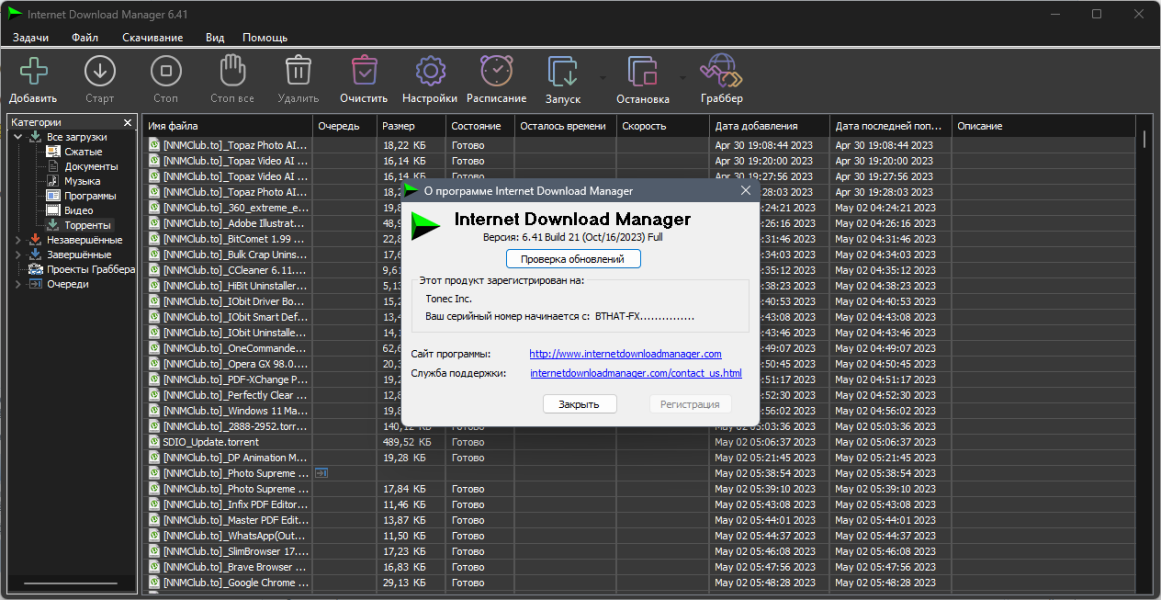Click the Закрыть button in dialog
This screenshot has height=600, width=1161.
click(580, 404)
